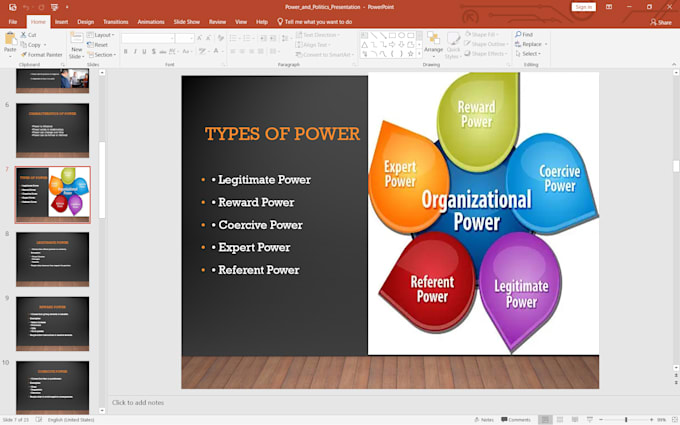Select the slide 6 thumbnail

click(52, 130)
